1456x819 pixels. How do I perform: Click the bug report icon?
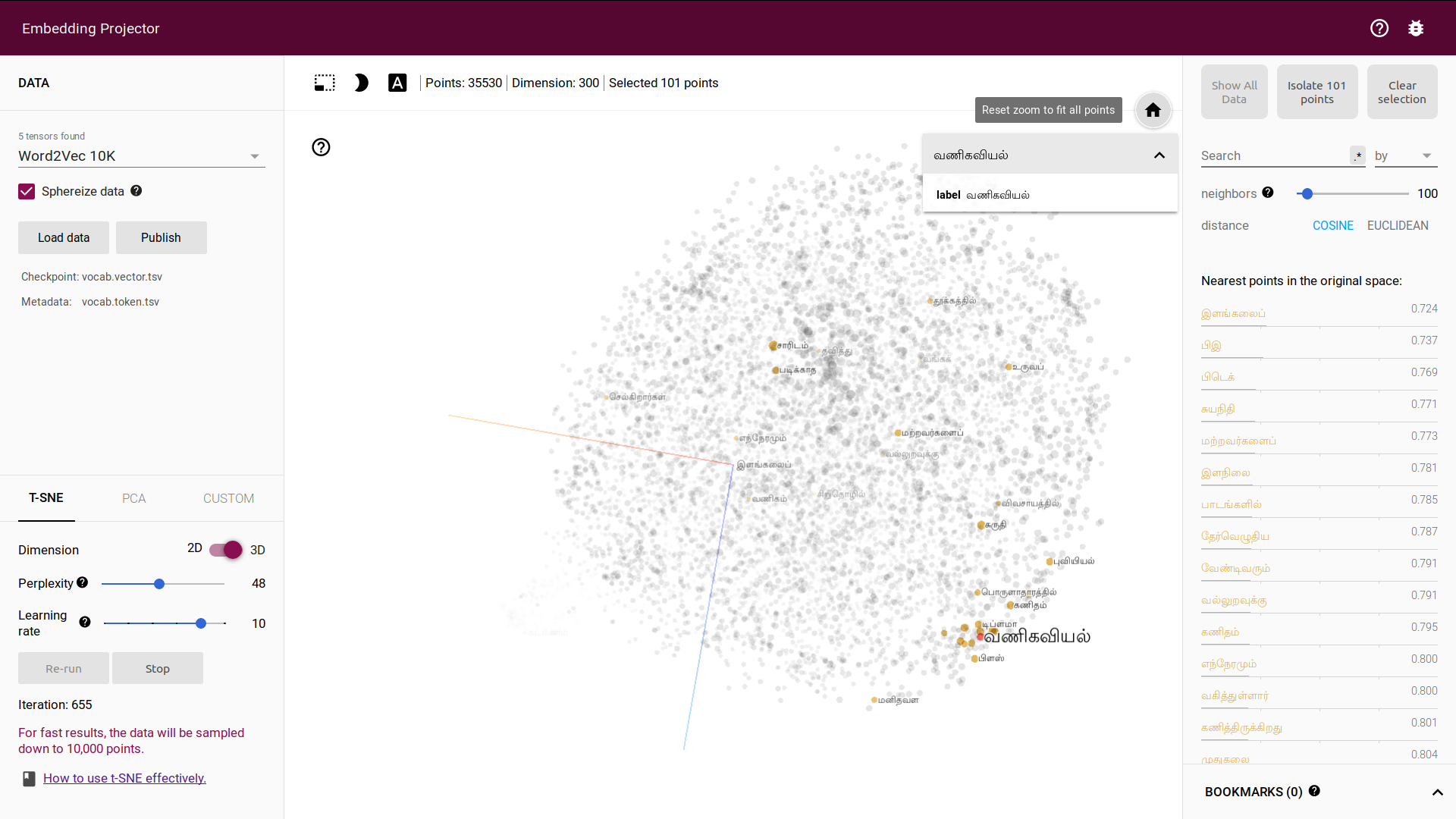click(1416, 28)
